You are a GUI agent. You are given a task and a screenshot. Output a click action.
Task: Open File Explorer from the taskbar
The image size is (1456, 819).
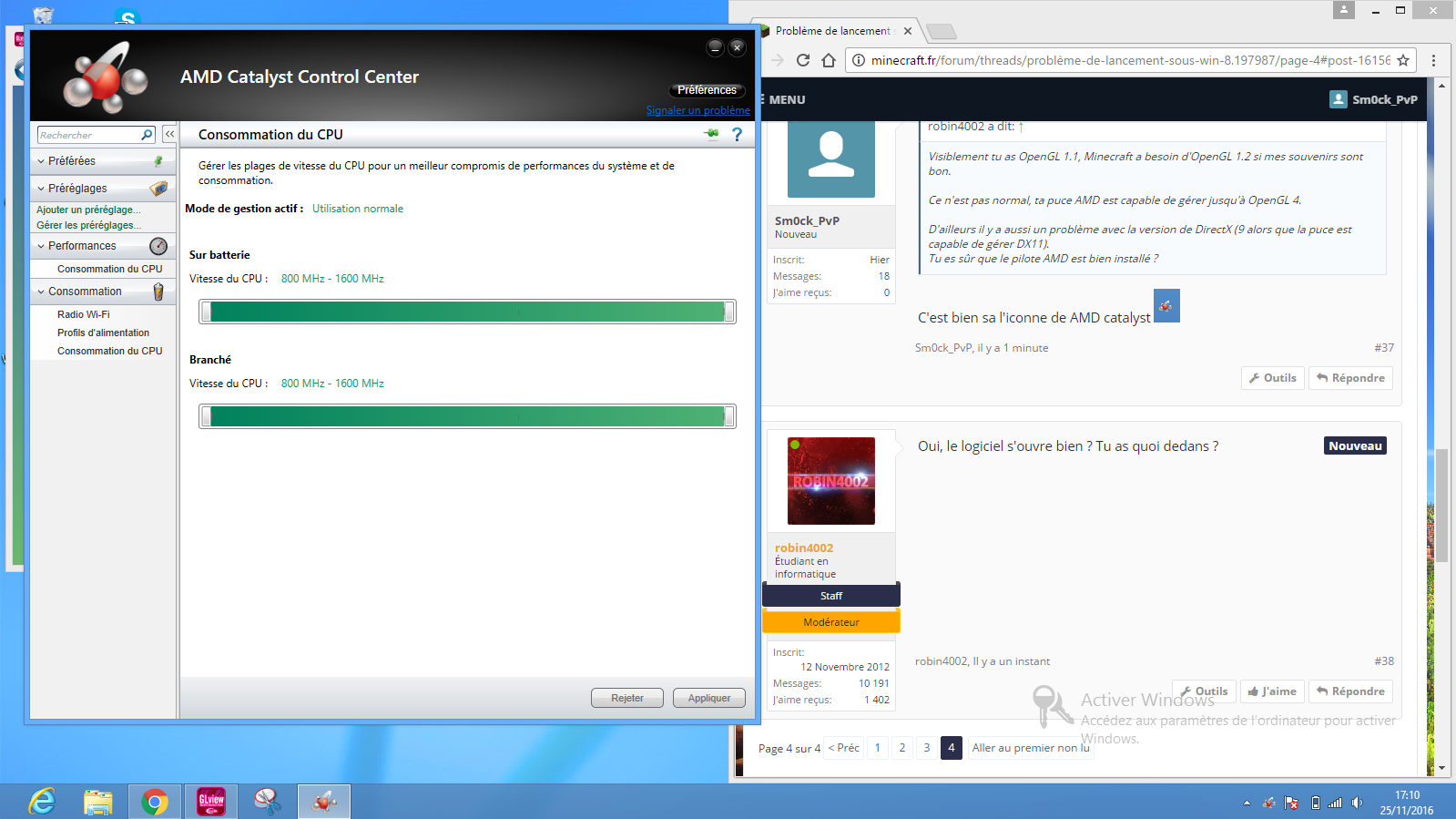[x=98, y=802]
